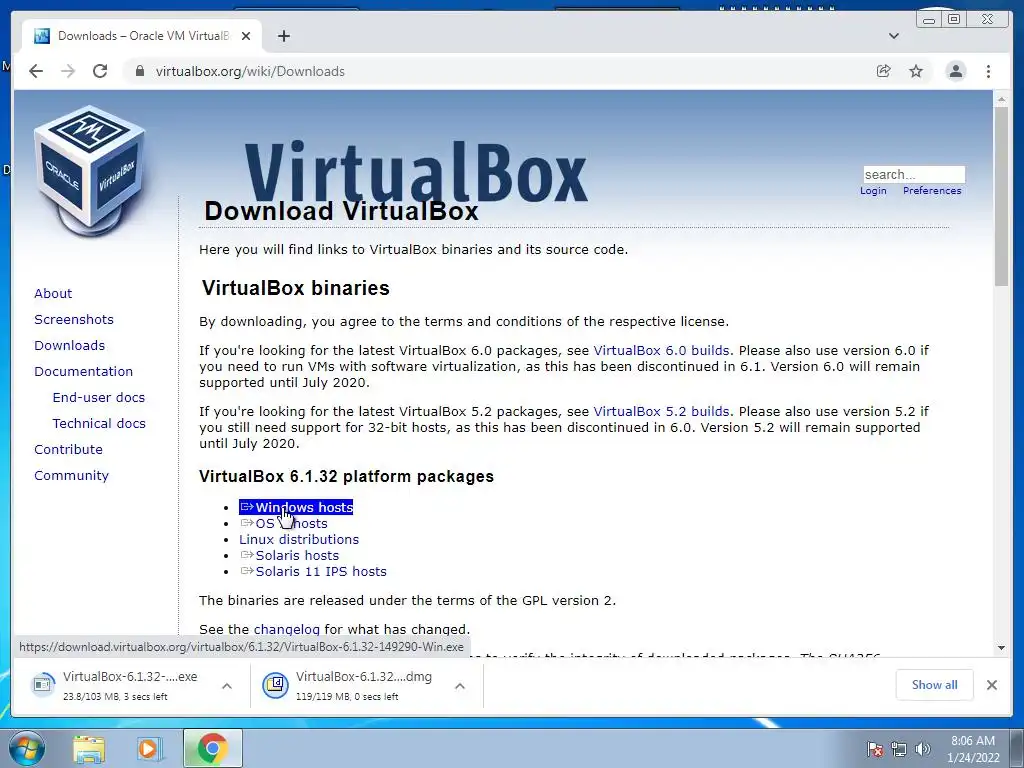Close the Downloads – Oracle VM VirtualBox tab
The image size is (1024, 768).
pos(246,36)
